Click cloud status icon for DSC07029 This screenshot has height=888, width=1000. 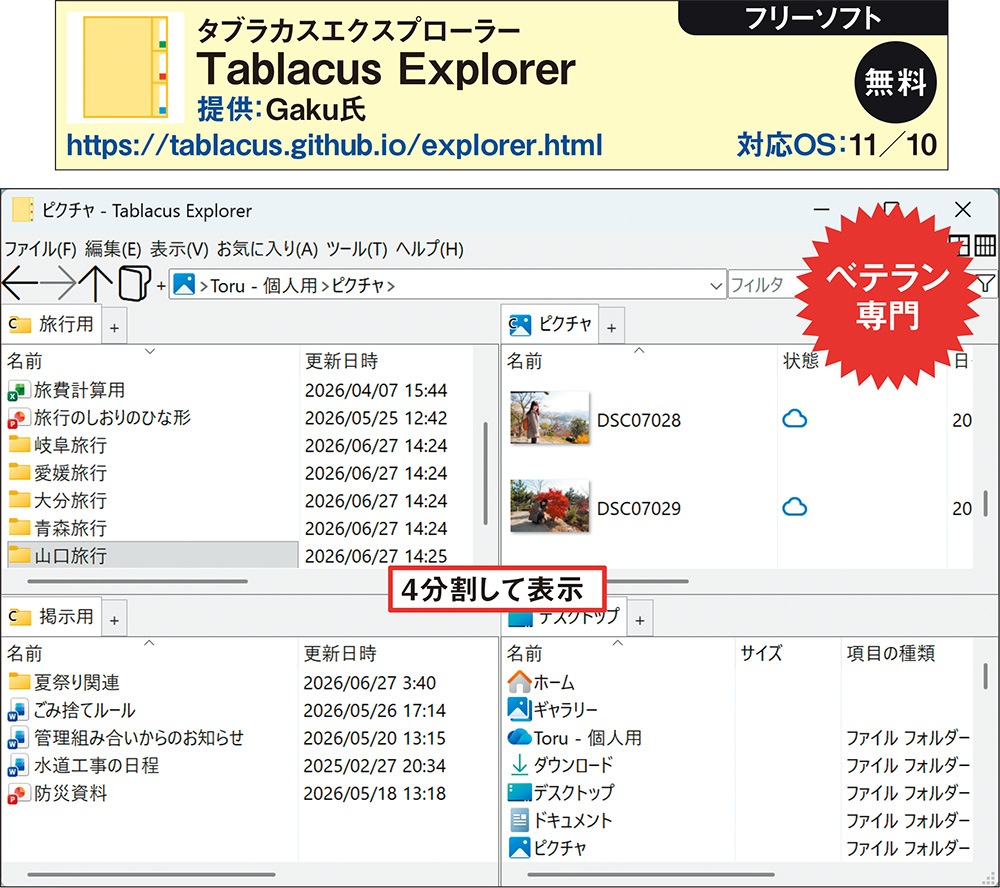[x=795, y=507]
